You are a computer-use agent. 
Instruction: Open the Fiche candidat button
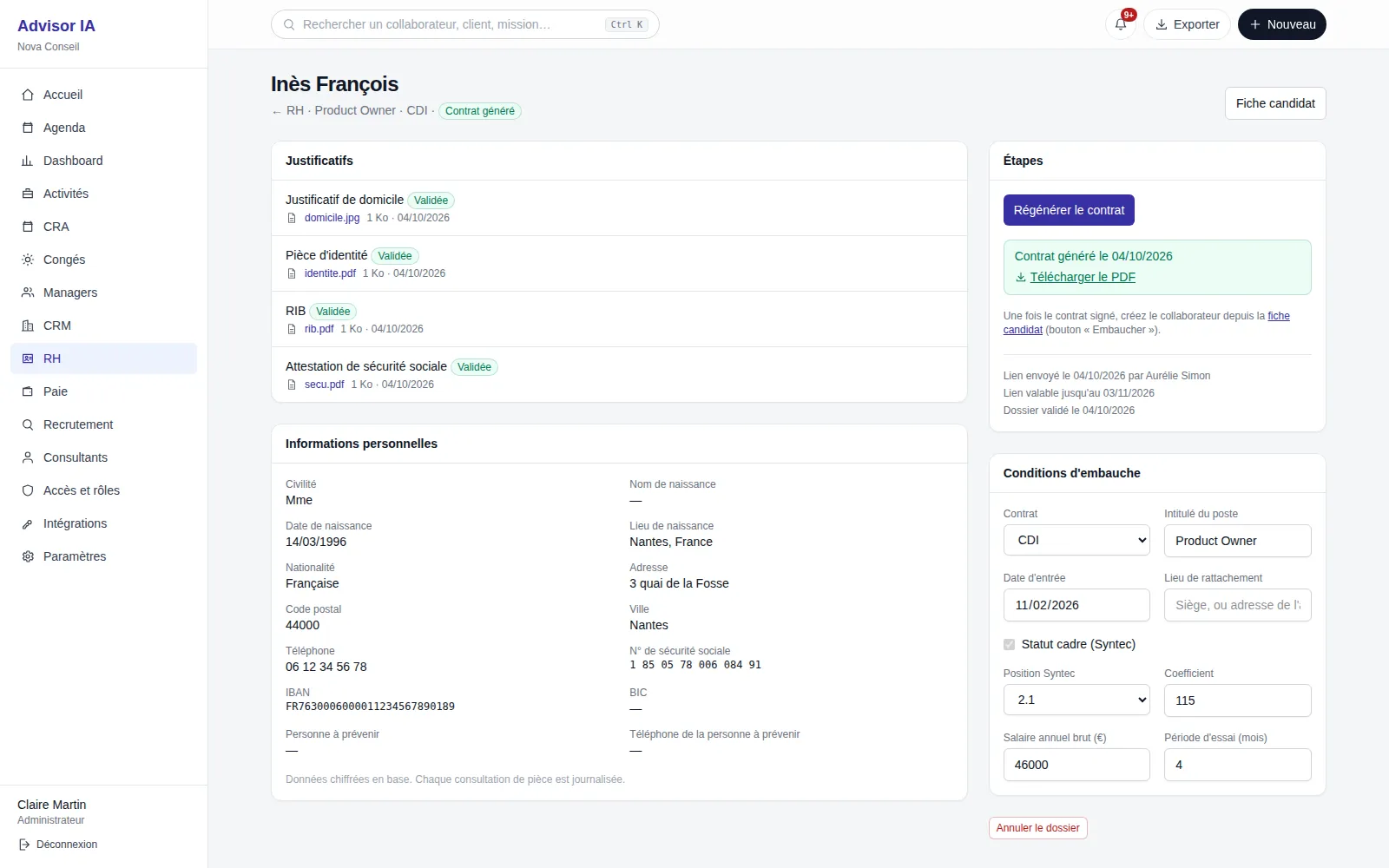point(1275,103)
